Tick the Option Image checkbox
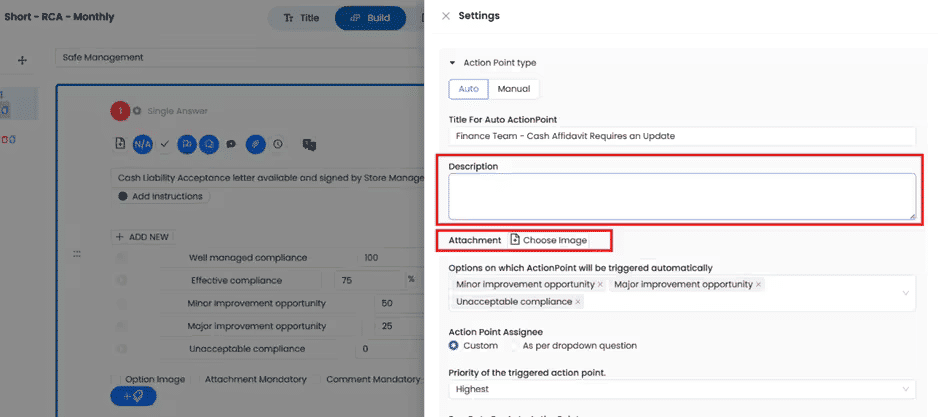The width and height of the screenshot is (938, 417). (116, 379)
